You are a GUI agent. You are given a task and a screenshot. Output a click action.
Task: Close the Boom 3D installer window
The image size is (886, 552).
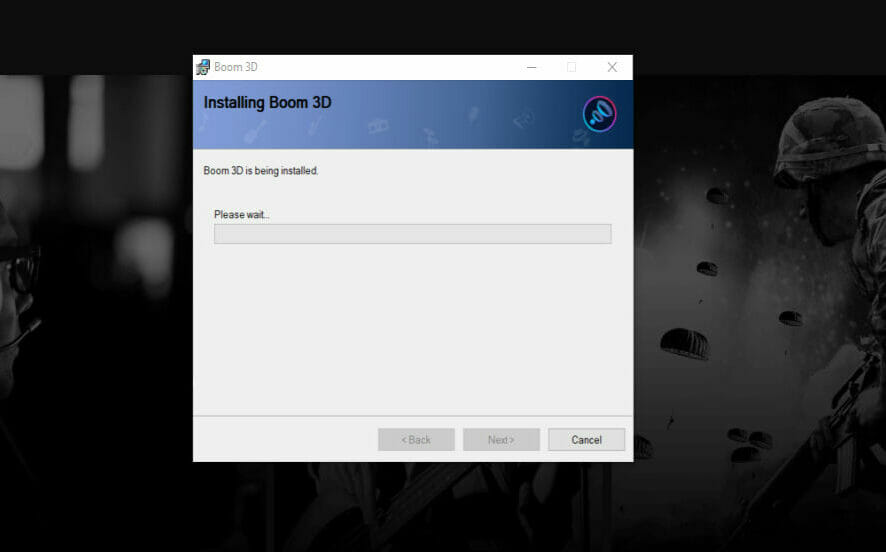click(x=612, y=67)
